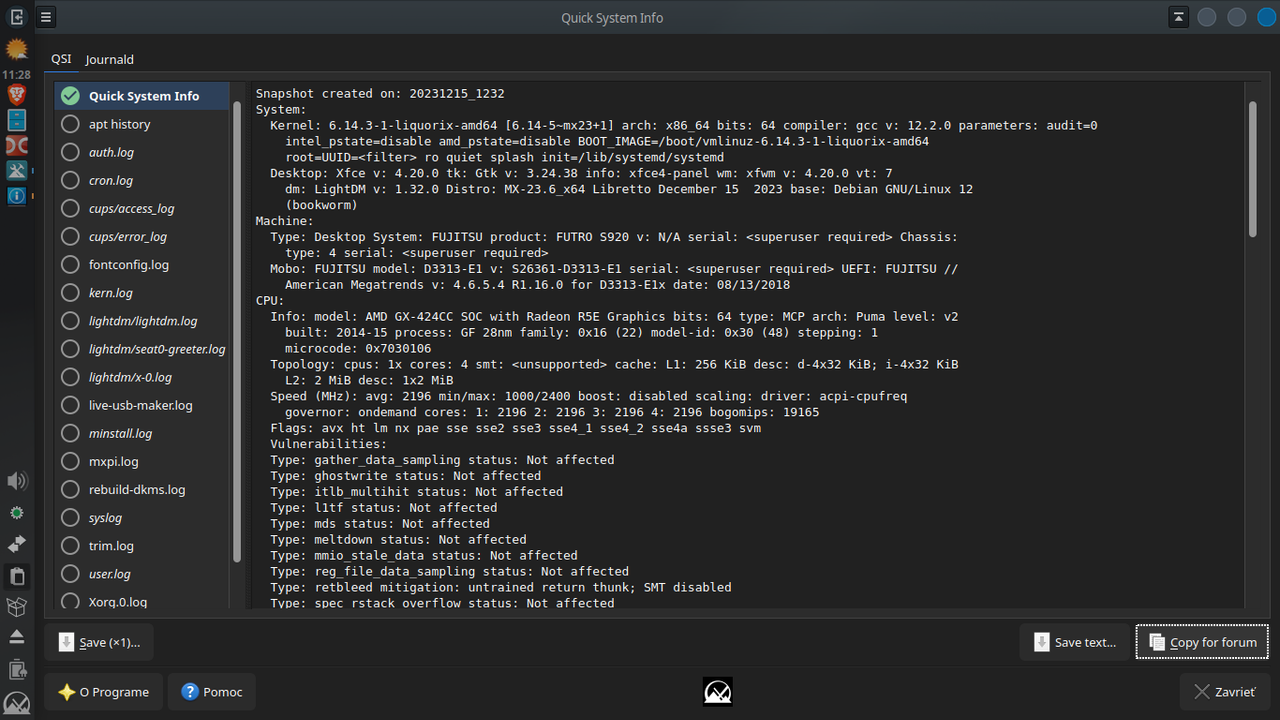Select lightdm/x-0.log option
The height and width of the screenshot is (720, 1280).
142,377
